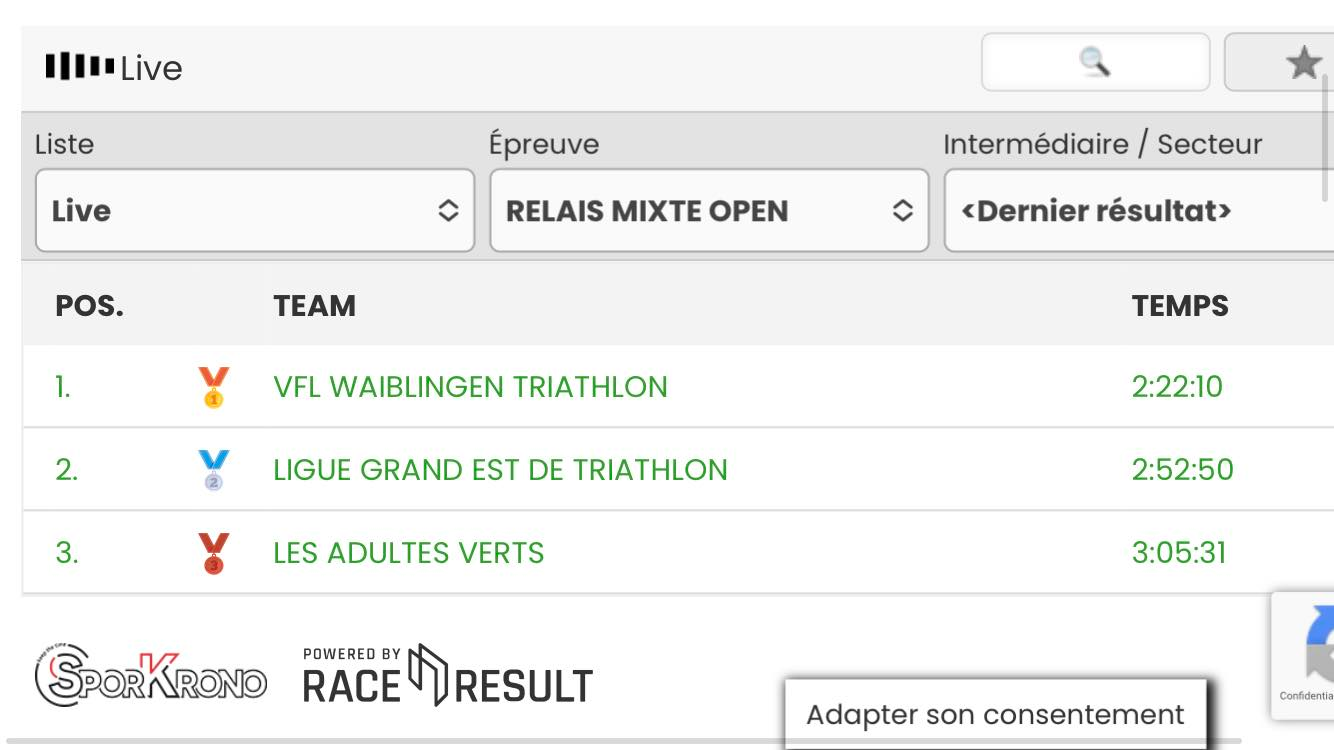
Task: Click the silver medal icon
Action: tap(213, 470)
